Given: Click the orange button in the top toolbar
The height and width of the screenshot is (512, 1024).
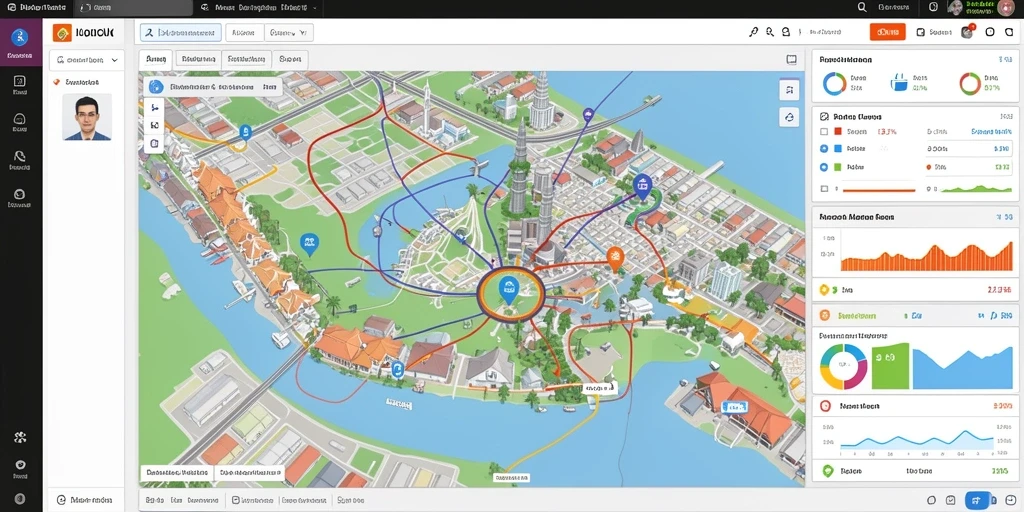Looking at the screenshot, I should (888, 32).
